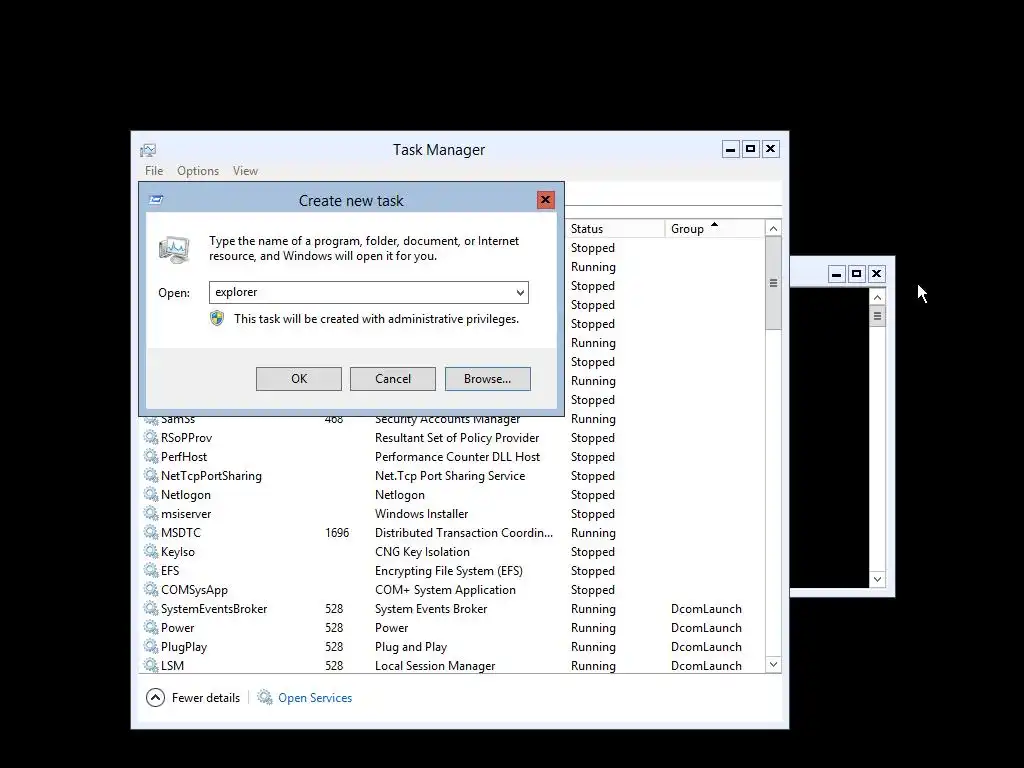The width and height of the screenshot is (1024, 768).
Task: Click the MSDTC PID 1696 cell
Action: tap(337, 532)
